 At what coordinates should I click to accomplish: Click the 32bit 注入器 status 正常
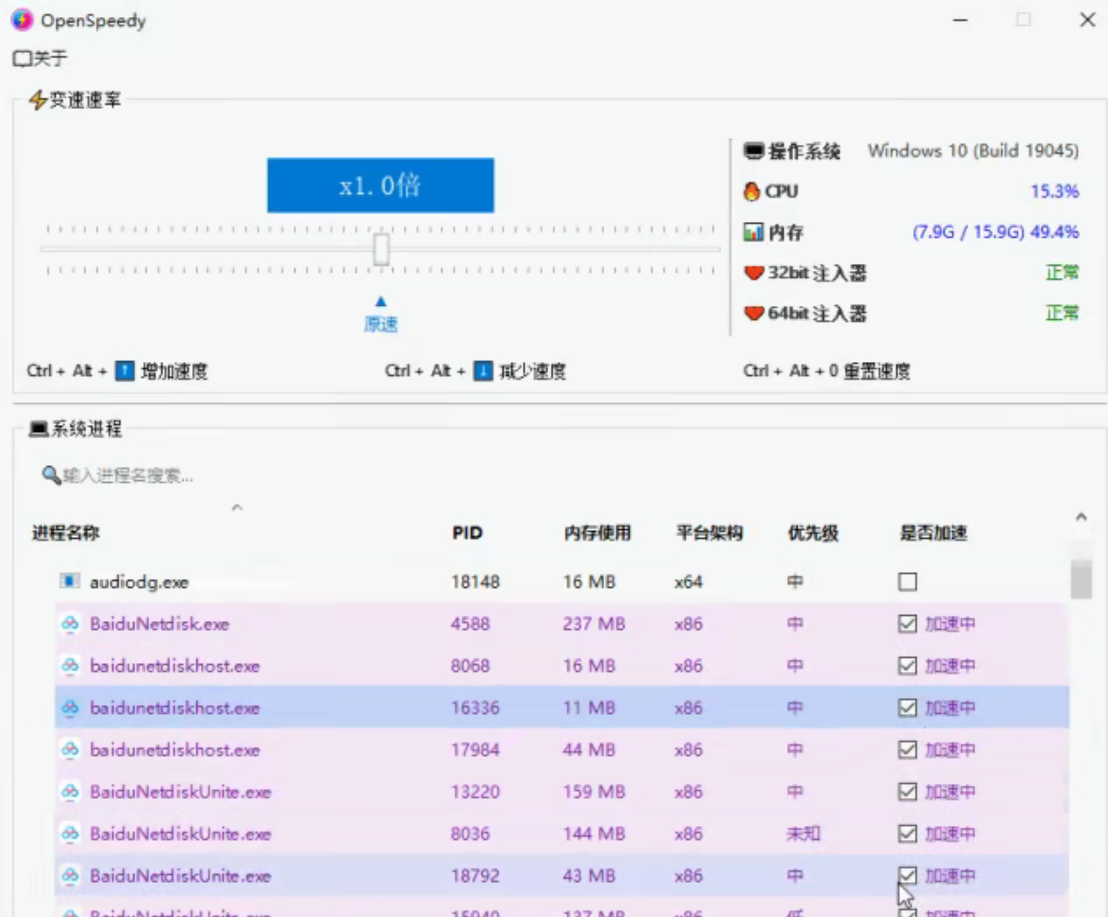pos(1062,272)
